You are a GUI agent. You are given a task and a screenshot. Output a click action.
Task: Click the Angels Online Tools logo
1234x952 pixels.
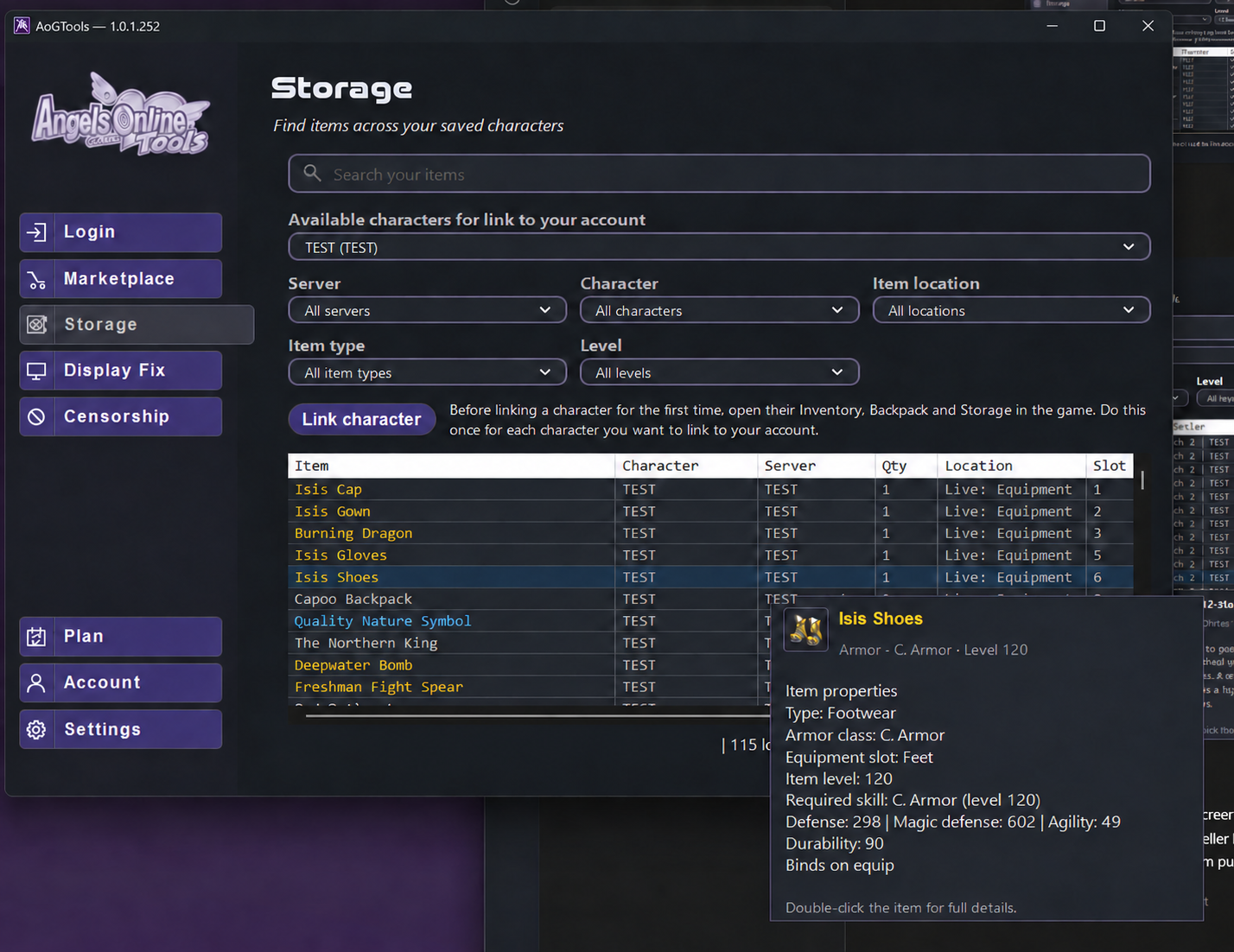(x=120, y=116)
